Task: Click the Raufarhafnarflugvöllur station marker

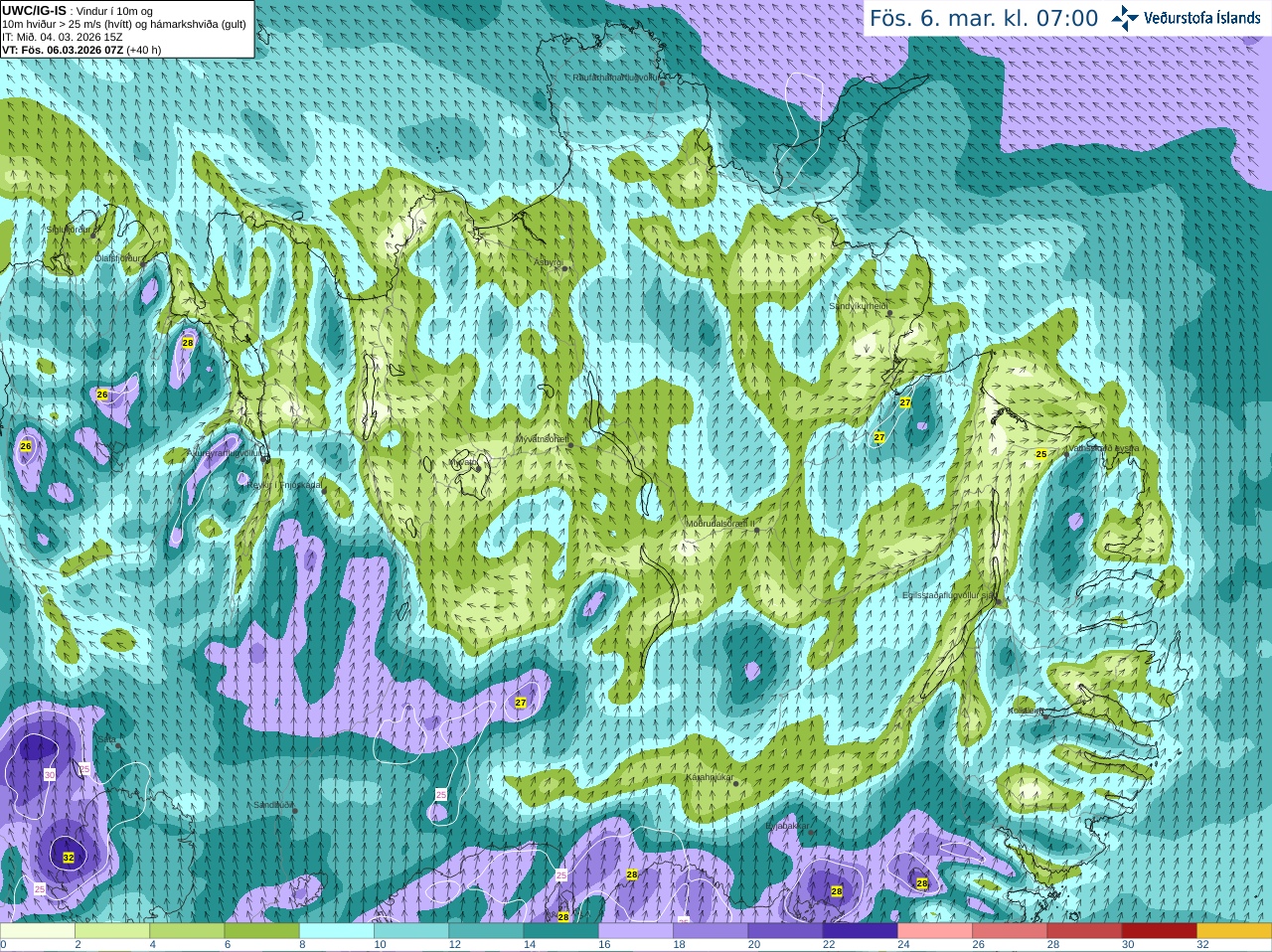Action: (x=663, y=82)
